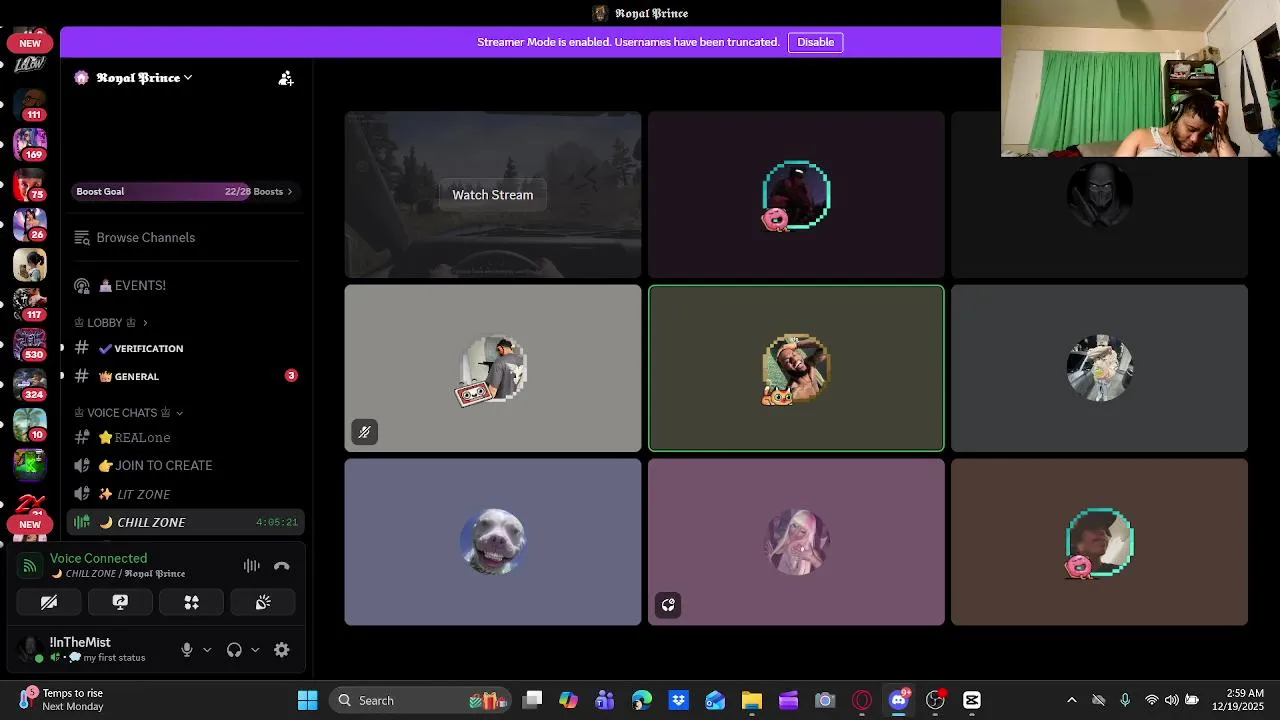Open Windows Start menu
The height and width of the screenshot is (720, 1280).
[307, 700]
